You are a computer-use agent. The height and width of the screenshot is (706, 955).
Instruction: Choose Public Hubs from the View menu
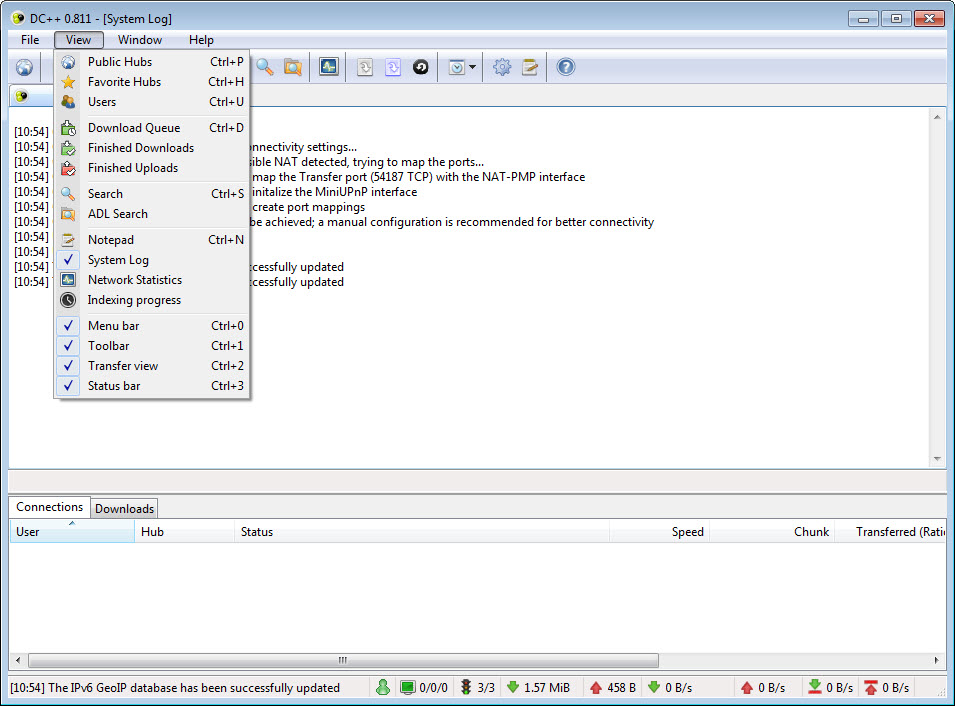tap(152, 62)
